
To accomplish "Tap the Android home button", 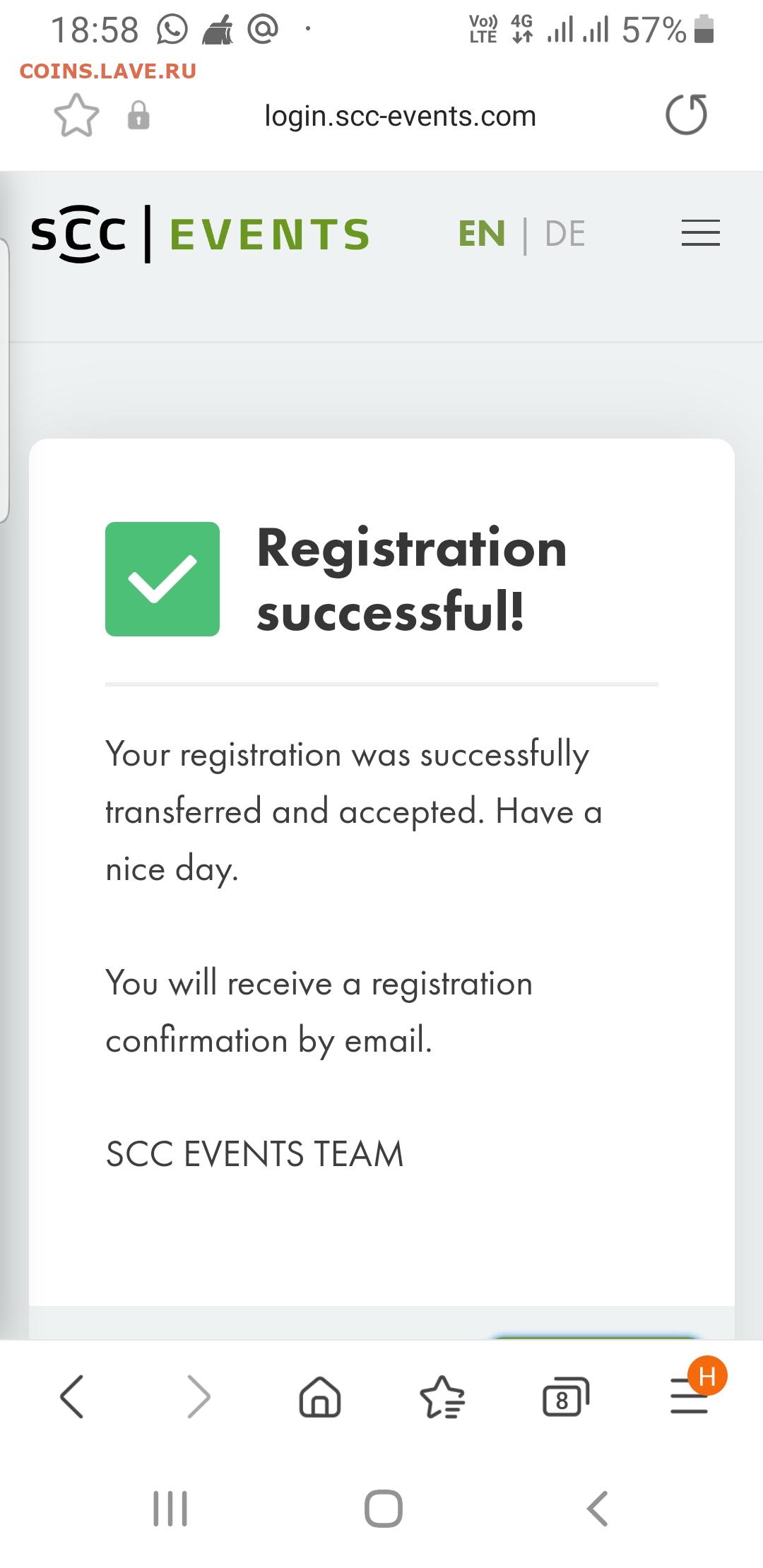I will click(383, 1509).
